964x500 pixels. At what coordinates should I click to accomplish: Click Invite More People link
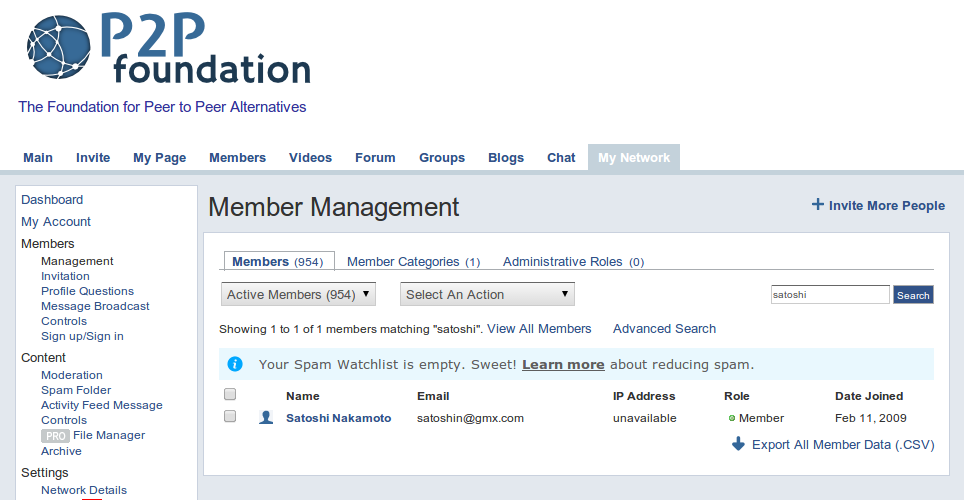(x=887, y=205)
